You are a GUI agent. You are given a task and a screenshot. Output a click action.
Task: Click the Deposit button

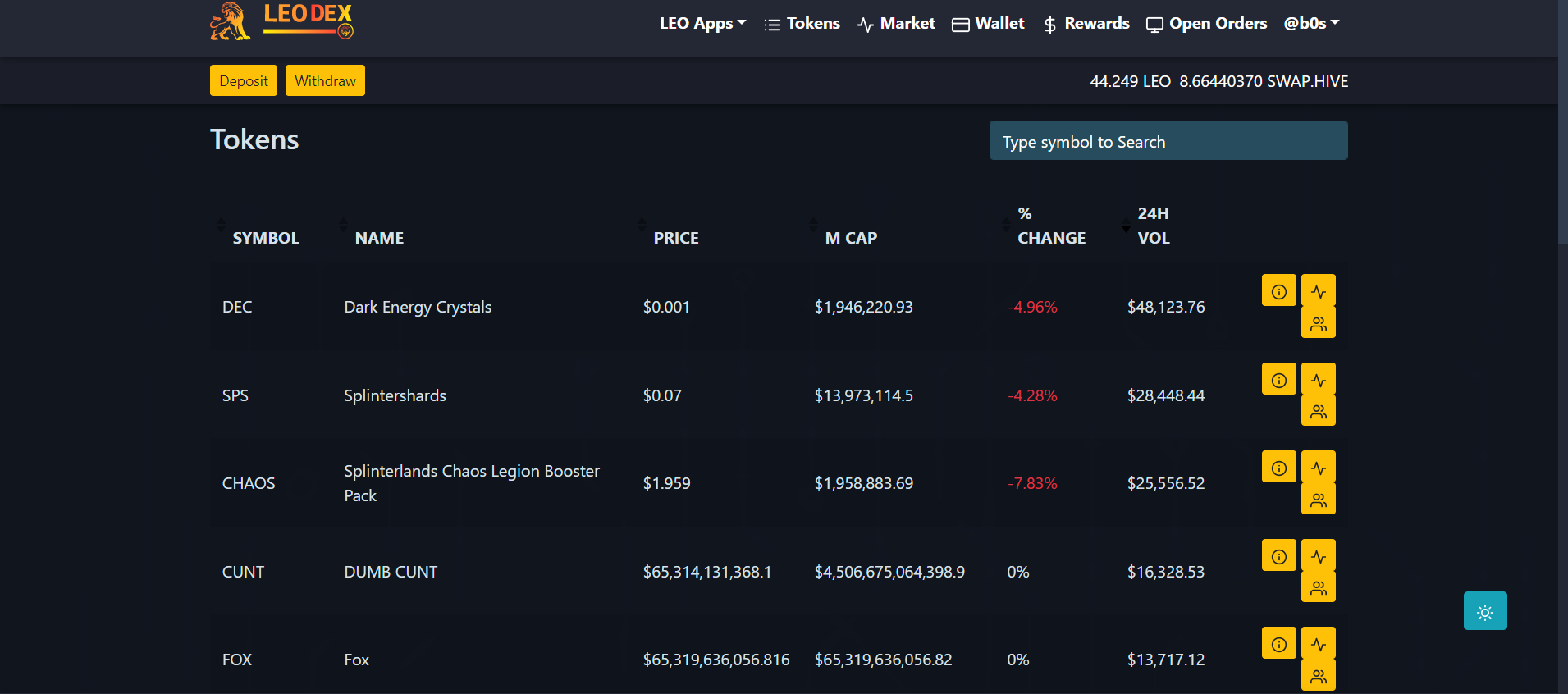[x=244, y=80]
